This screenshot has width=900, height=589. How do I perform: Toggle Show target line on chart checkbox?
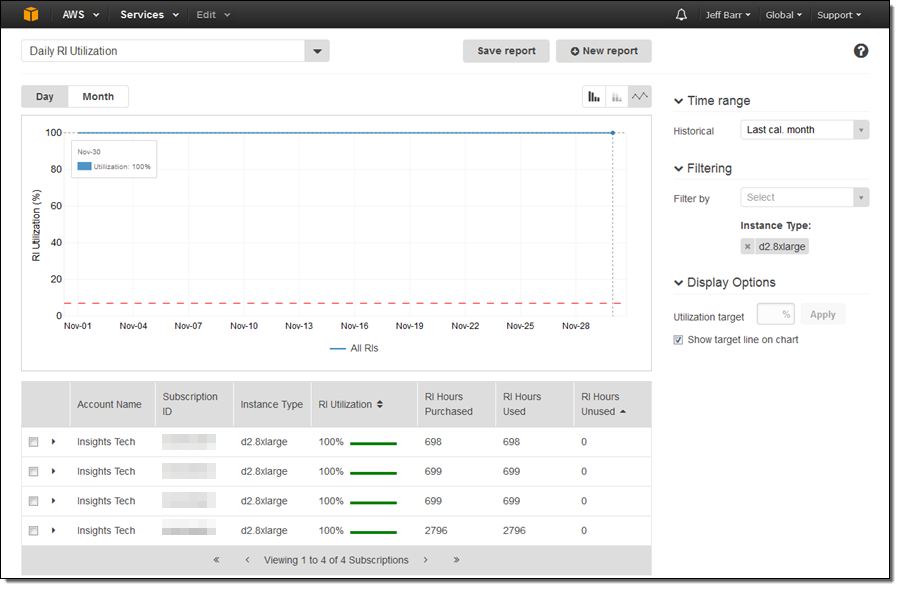click(x=679, y=340)
